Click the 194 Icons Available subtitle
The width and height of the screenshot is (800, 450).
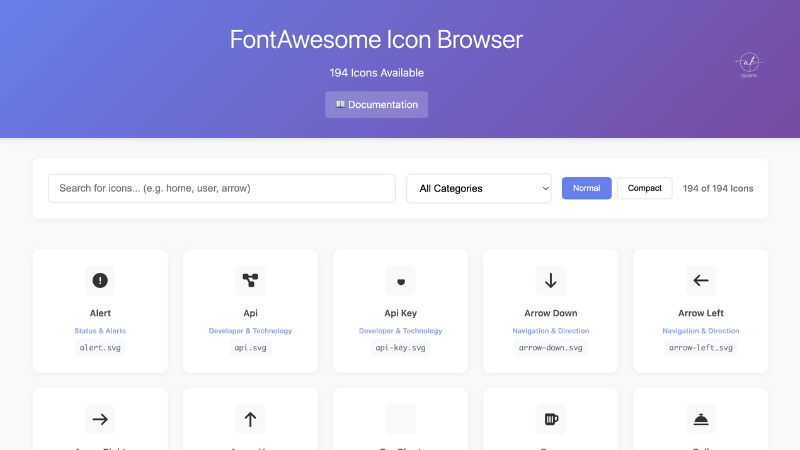point(377,73)
